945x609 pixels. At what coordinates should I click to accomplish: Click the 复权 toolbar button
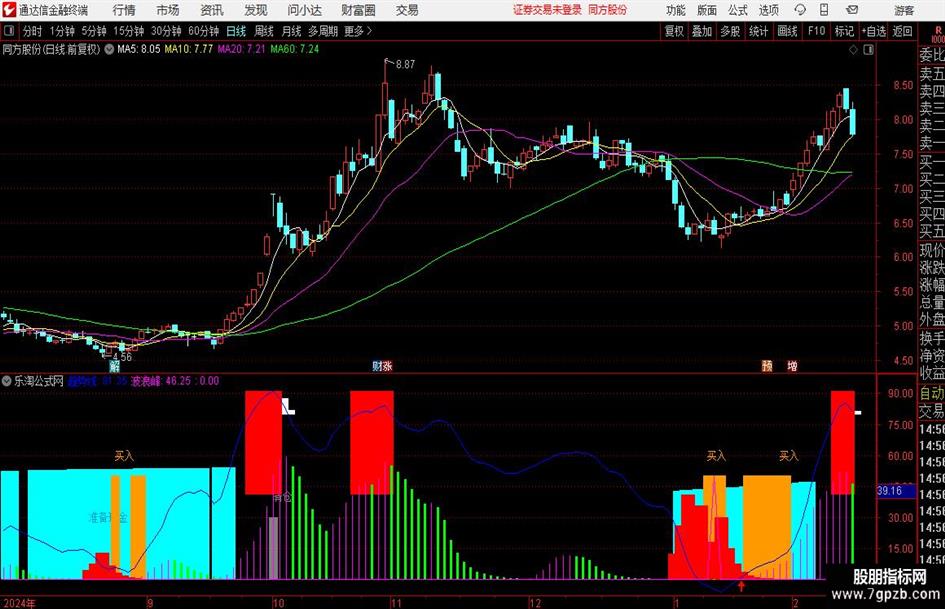pyautogui.click(x=674, y=31)
